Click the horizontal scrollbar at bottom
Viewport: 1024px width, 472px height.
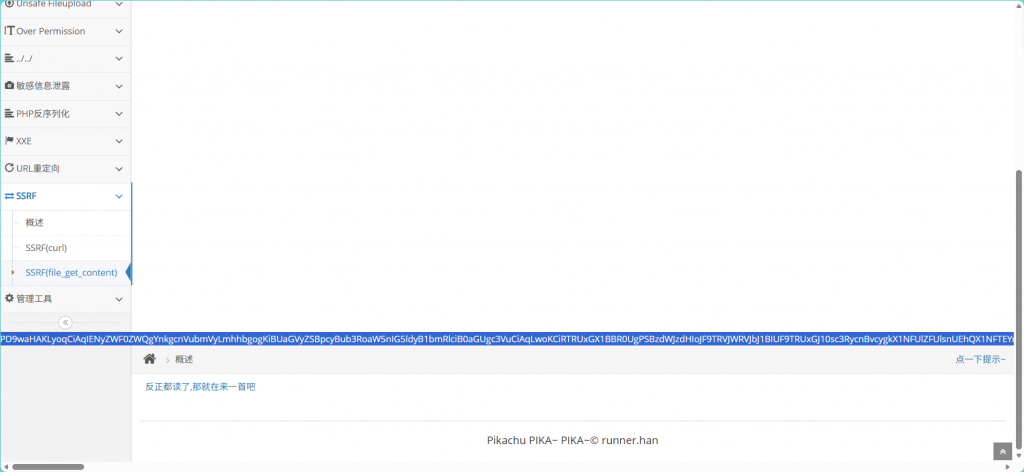pos(48,466)
